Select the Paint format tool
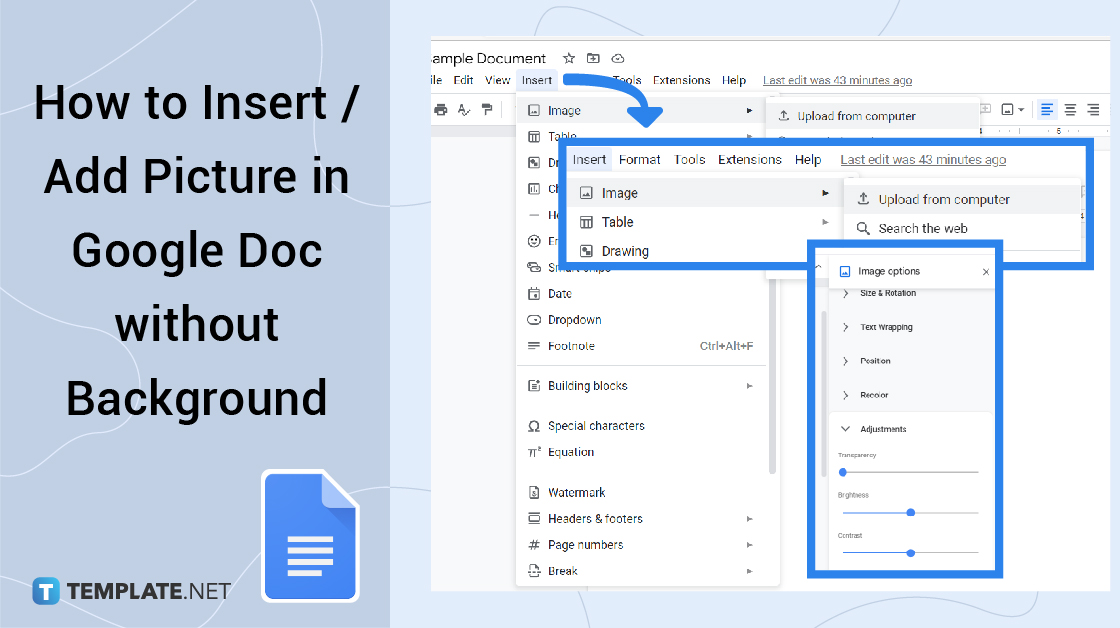This screenshot has height=628, width=1120. pyautogui.click(x=487, y=109)
